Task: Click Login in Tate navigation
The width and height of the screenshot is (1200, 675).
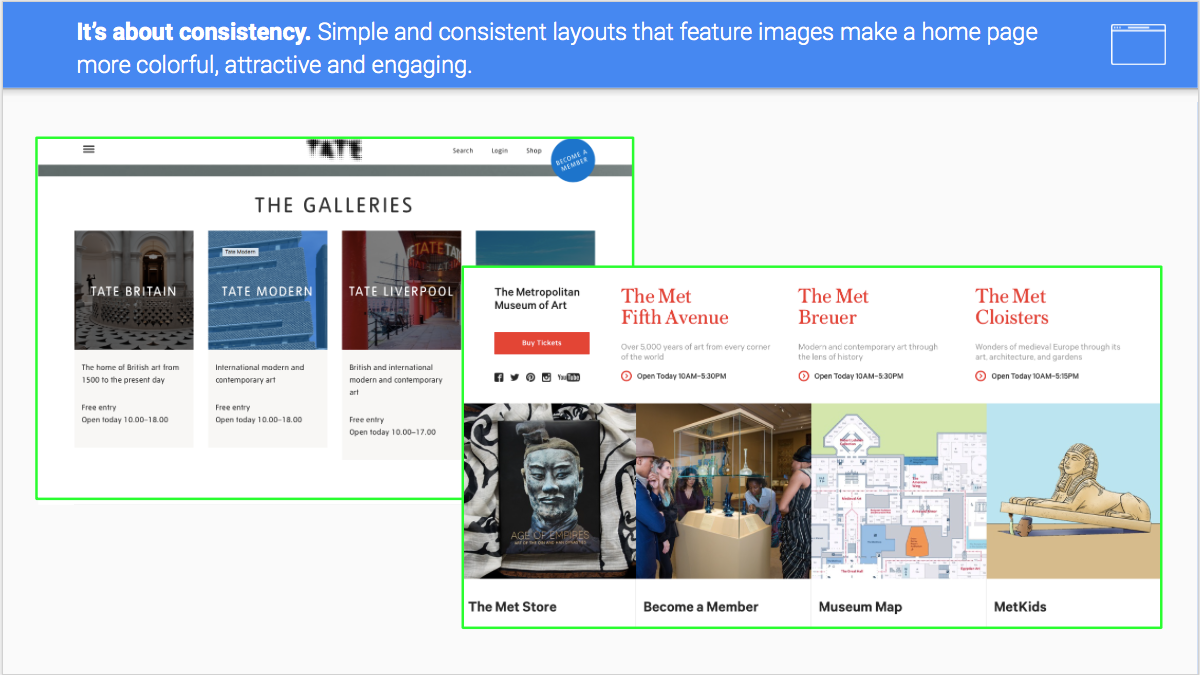Action: tap(500, 151)
